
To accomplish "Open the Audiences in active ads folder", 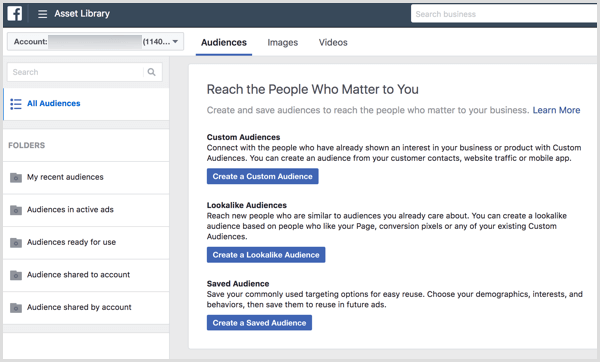I will click(86, 210).
